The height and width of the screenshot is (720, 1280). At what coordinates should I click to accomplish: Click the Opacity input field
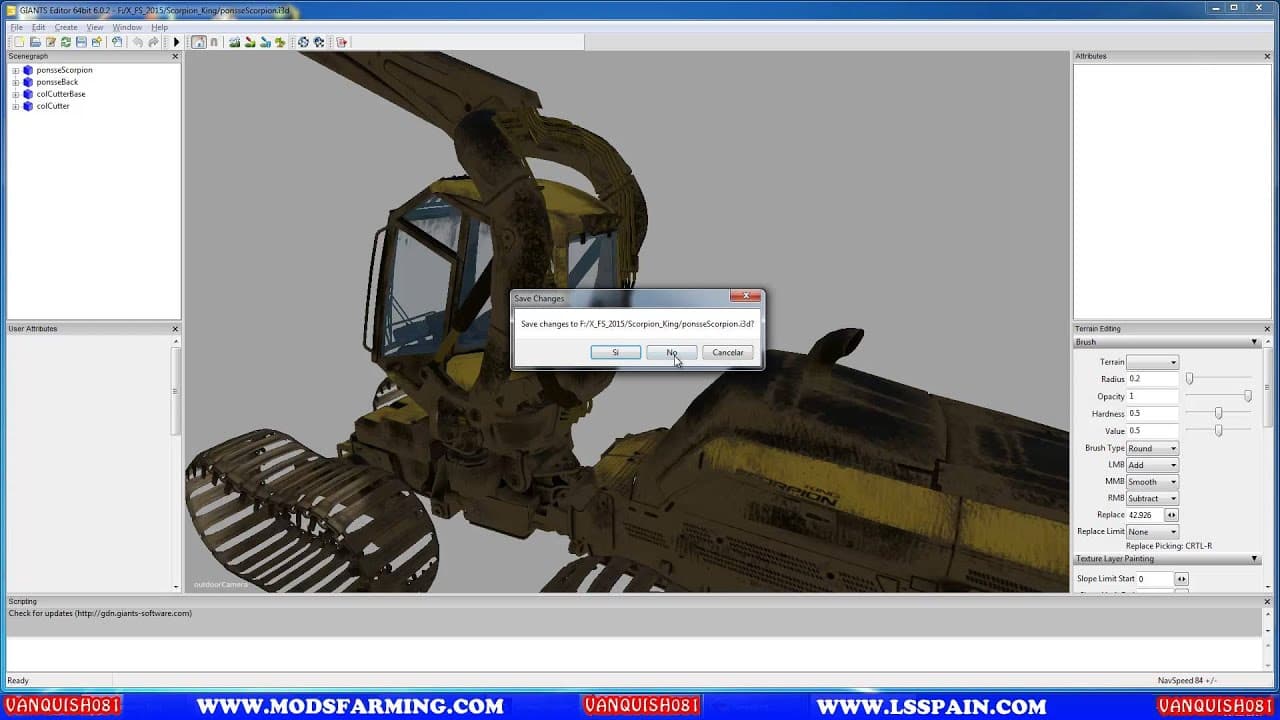pos(1152,396)
